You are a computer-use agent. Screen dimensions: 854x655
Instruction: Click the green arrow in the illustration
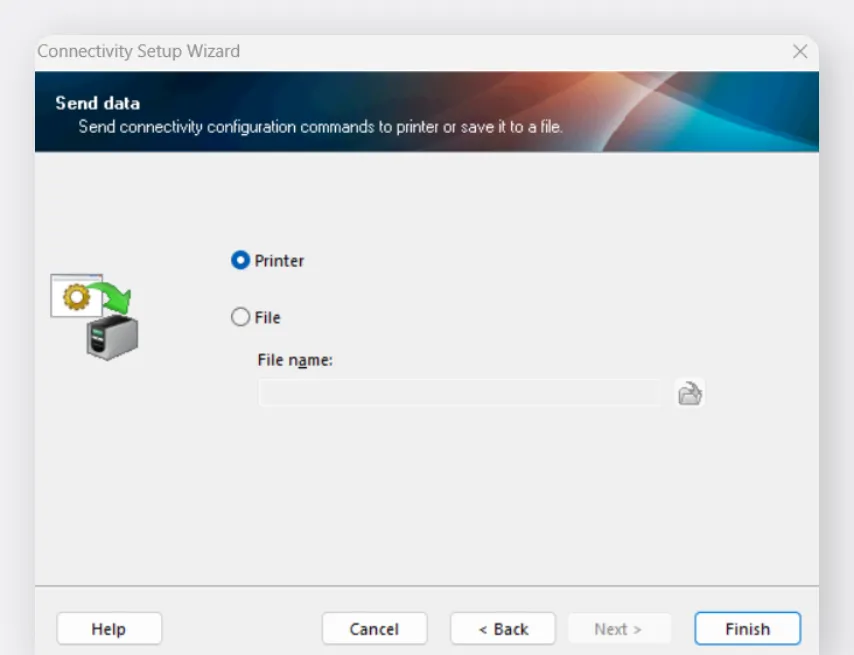coord(112,297)
